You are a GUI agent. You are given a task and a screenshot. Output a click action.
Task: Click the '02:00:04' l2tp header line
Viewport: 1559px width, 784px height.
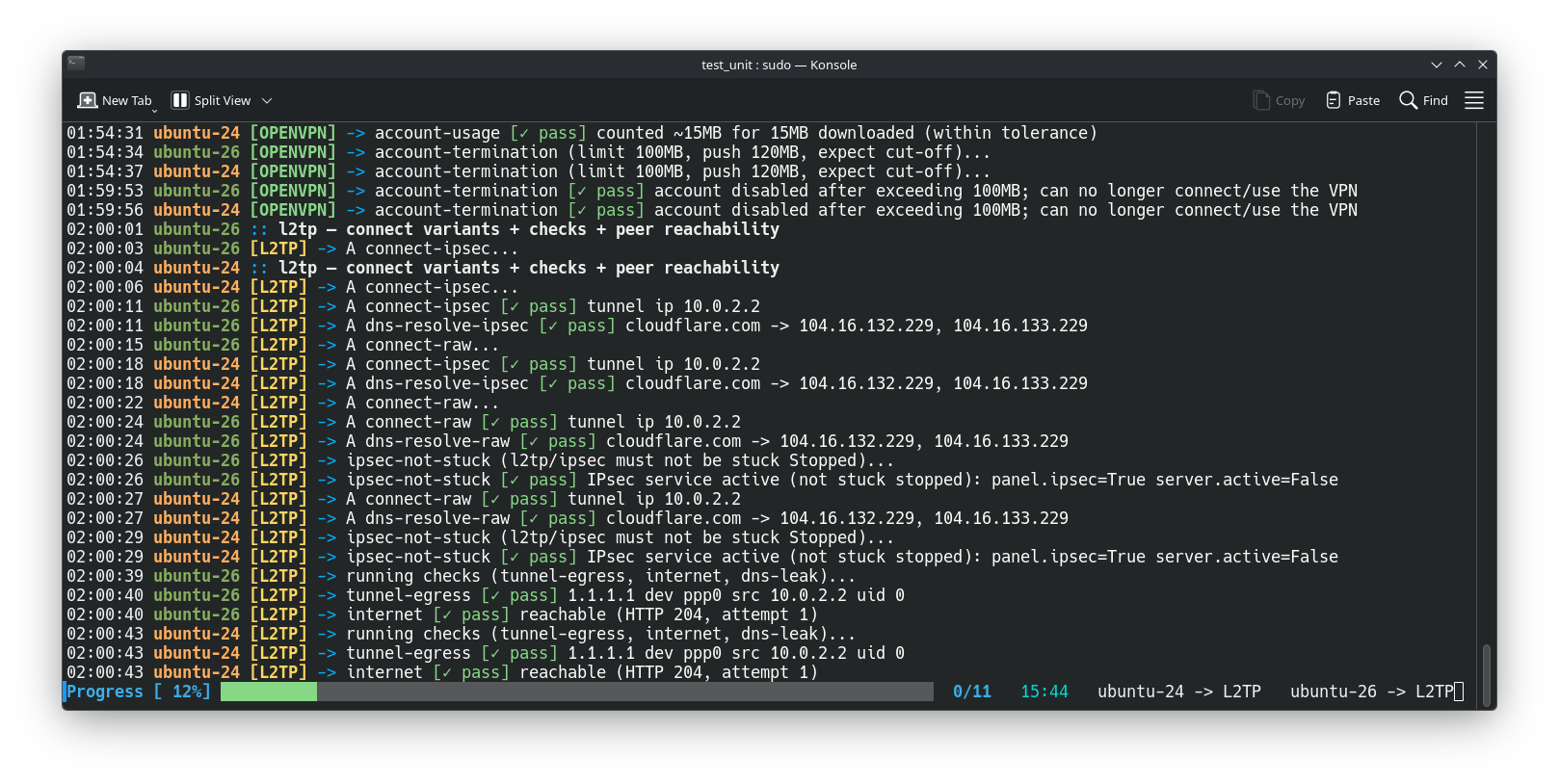(x=423, y=268)
